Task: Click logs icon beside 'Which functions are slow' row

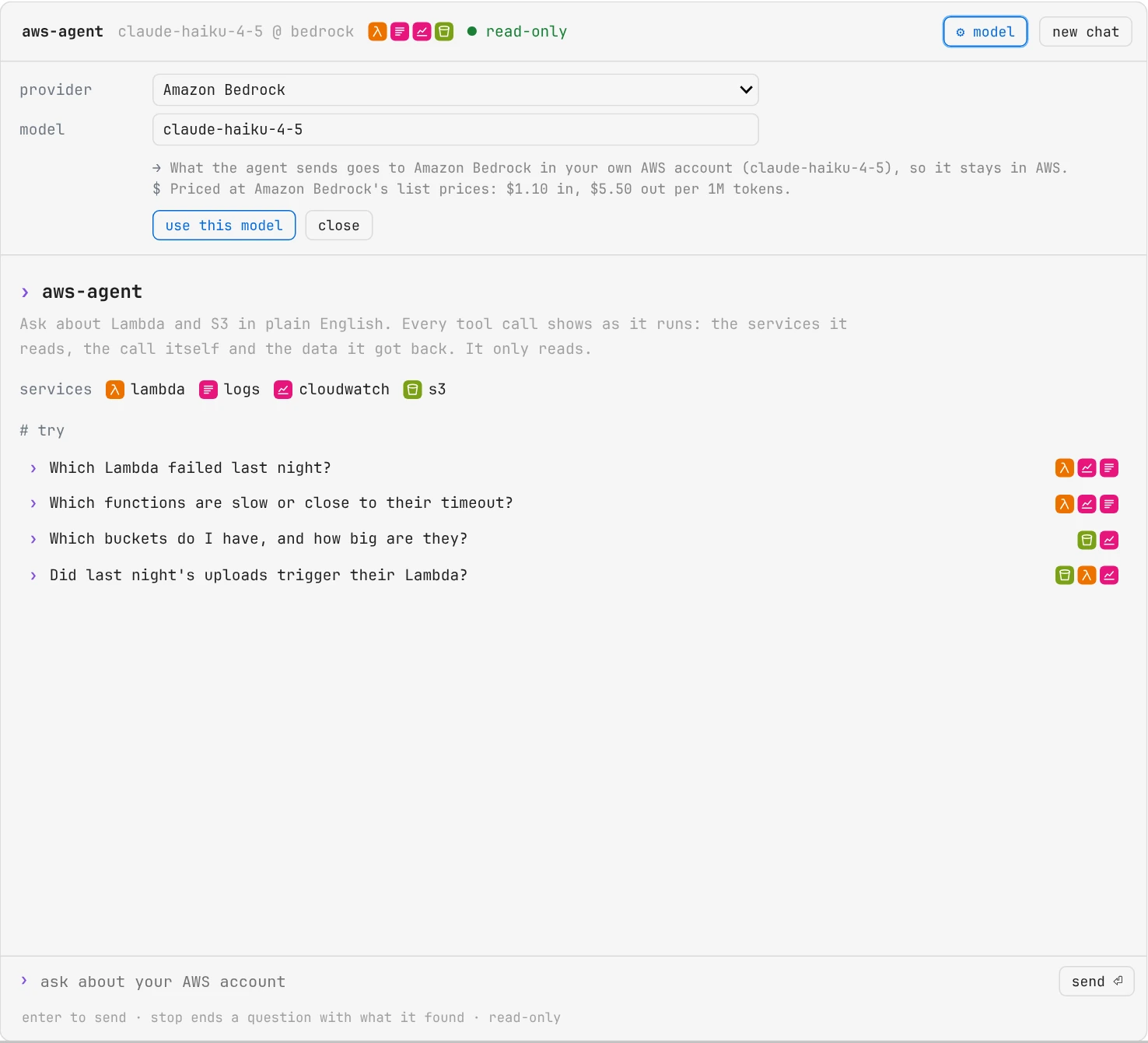Action: [x=1109, y=504]
